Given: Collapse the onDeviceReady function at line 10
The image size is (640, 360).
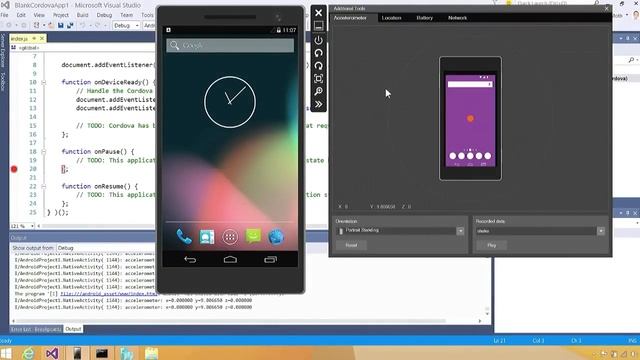Looking at the screenshot, I should [44, 82].
